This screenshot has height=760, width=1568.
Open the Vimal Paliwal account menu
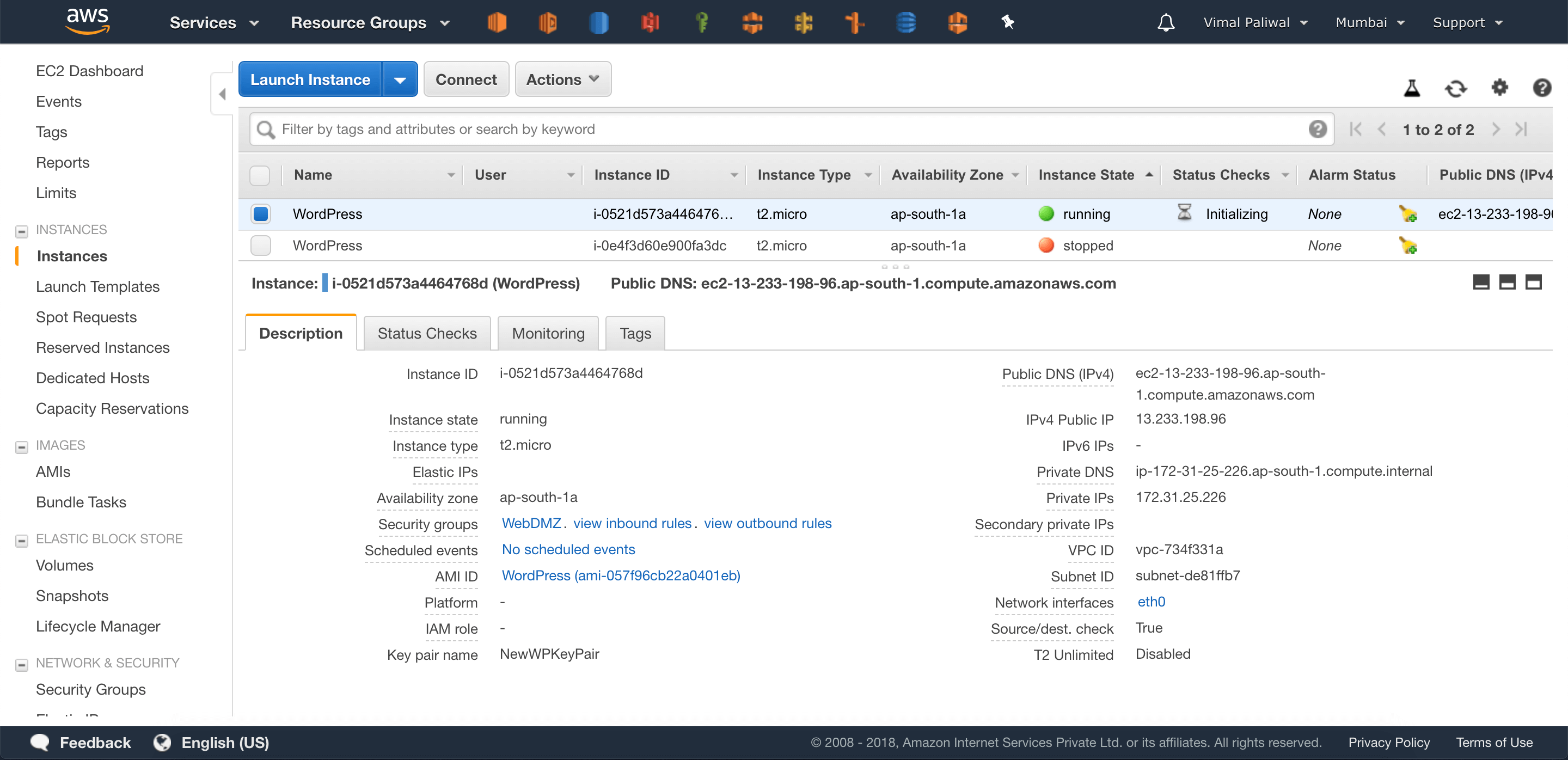pos(1255,23)
